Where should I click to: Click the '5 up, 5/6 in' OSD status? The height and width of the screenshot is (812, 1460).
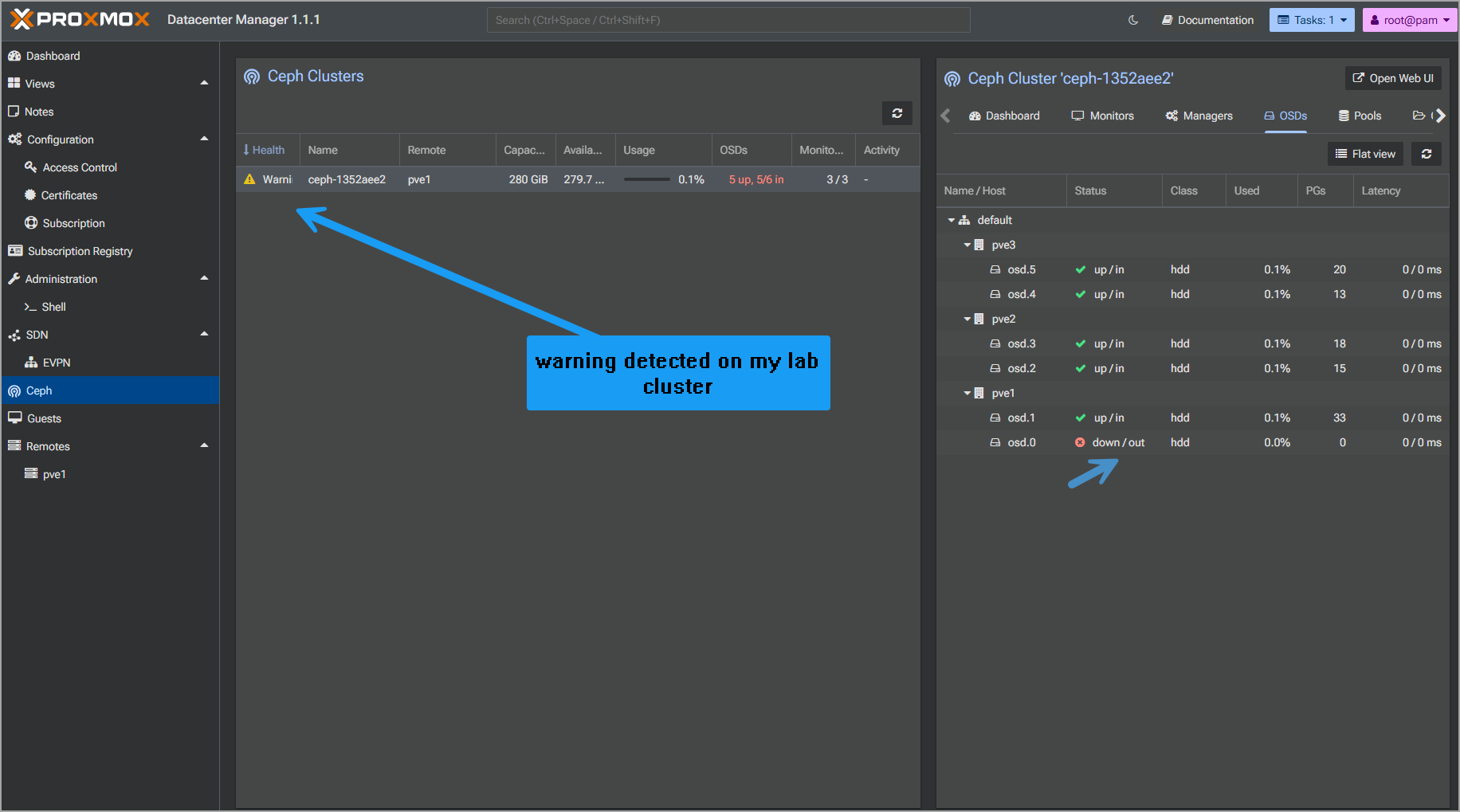tap(756, 179)
